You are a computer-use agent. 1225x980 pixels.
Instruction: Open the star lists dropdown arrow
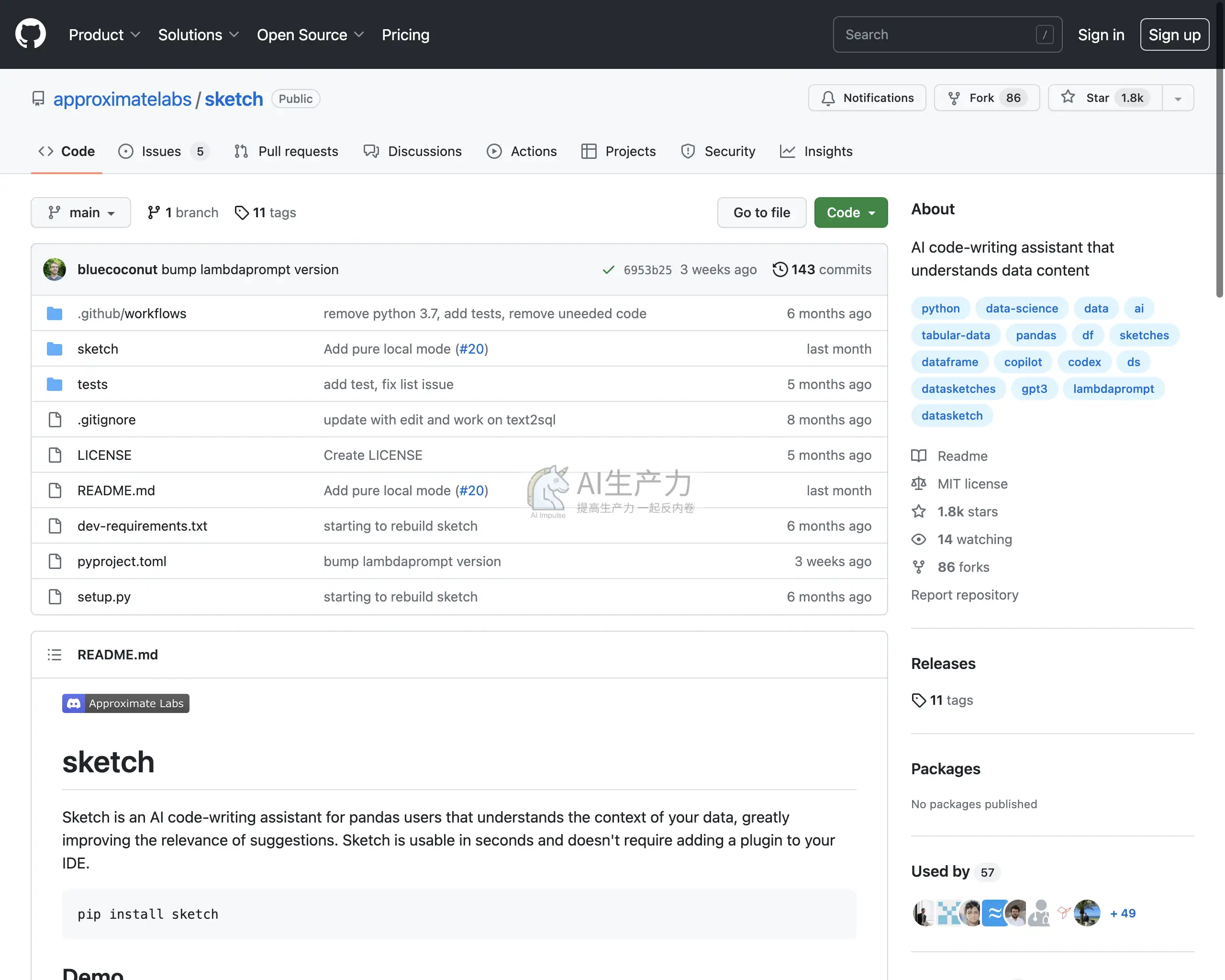click(x=1178, y=98)
